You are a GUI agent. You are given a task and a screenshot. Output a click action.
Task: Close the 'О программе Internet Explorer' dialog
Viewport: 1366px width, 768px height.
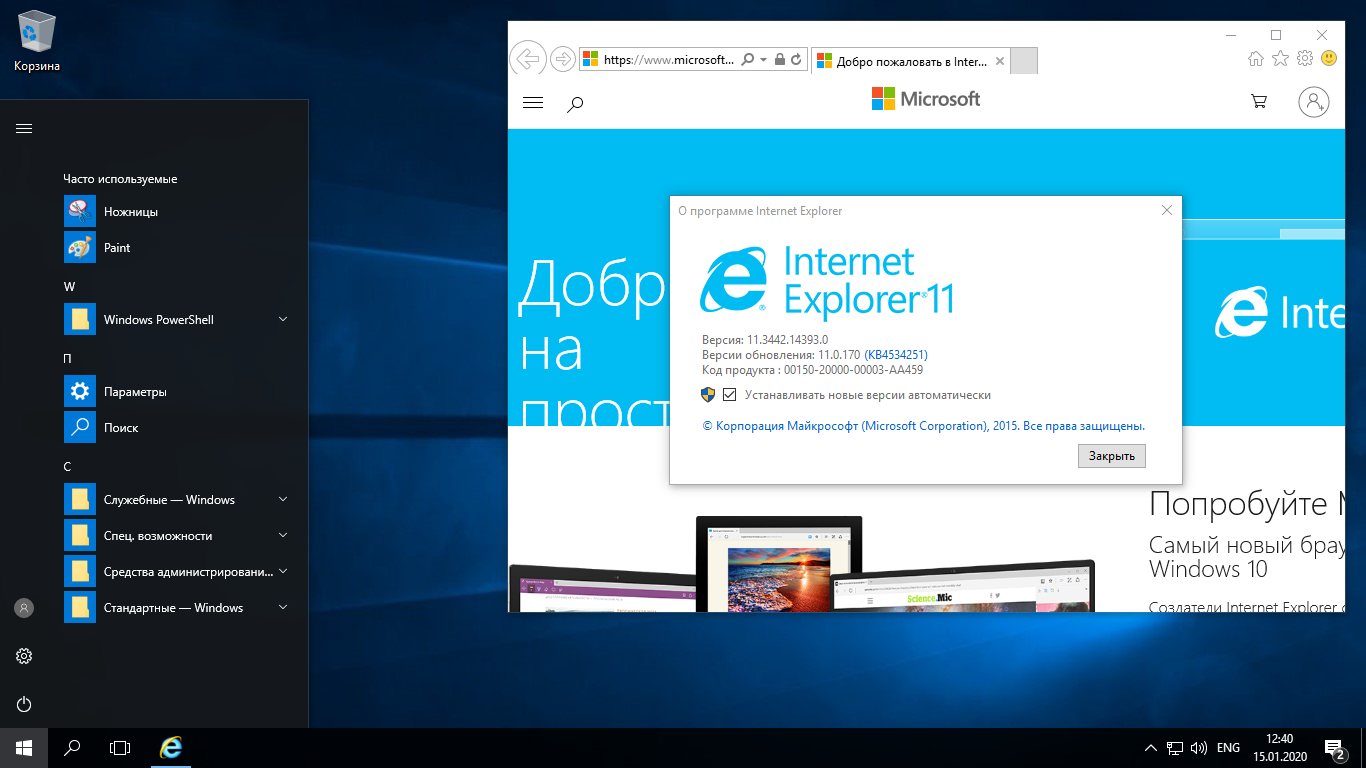coord(1166,210)
